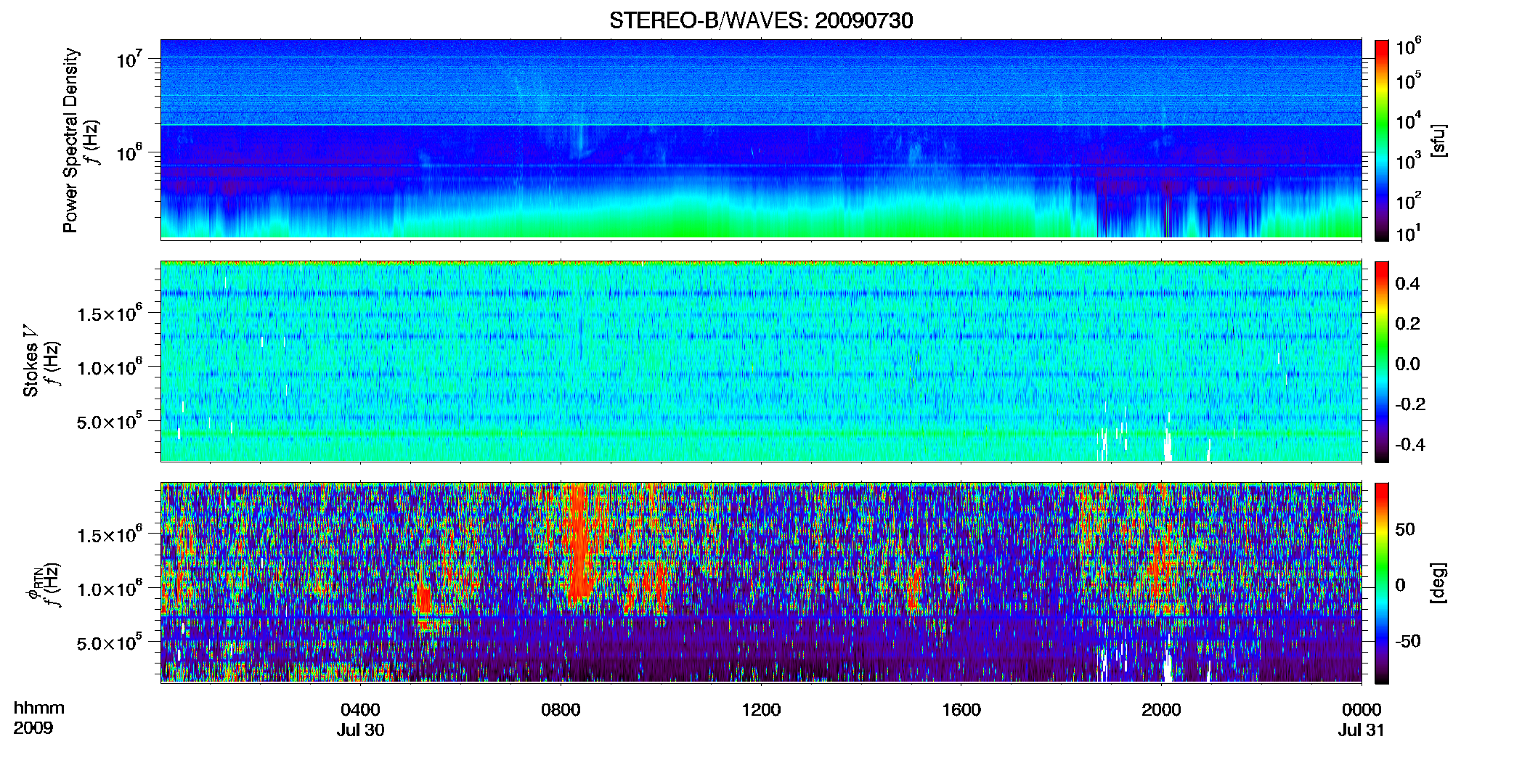Click the color bar labeled [deg]
Screen dimensions: 1522x784
point(1382,583)
